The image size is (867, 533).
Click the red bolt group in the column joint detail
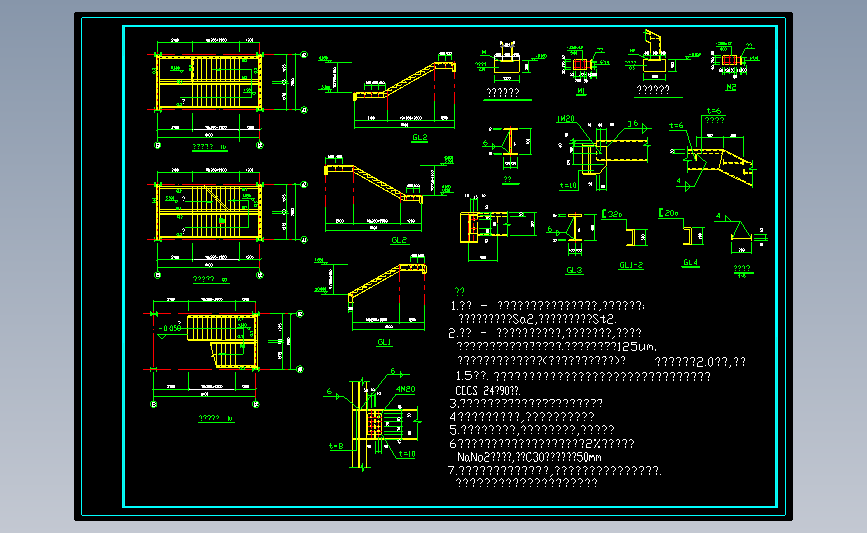coord(375,424)
